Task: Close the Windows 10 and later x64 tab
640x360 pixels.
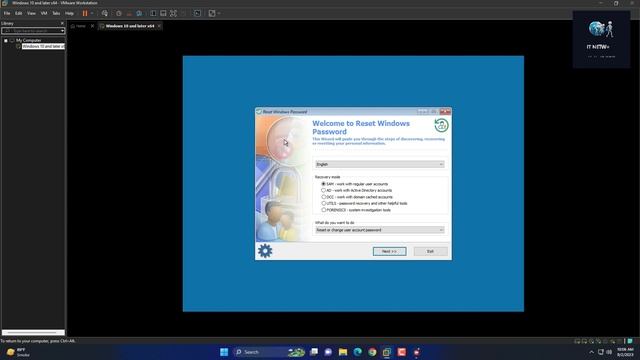Action: click(x=159, y=26)
